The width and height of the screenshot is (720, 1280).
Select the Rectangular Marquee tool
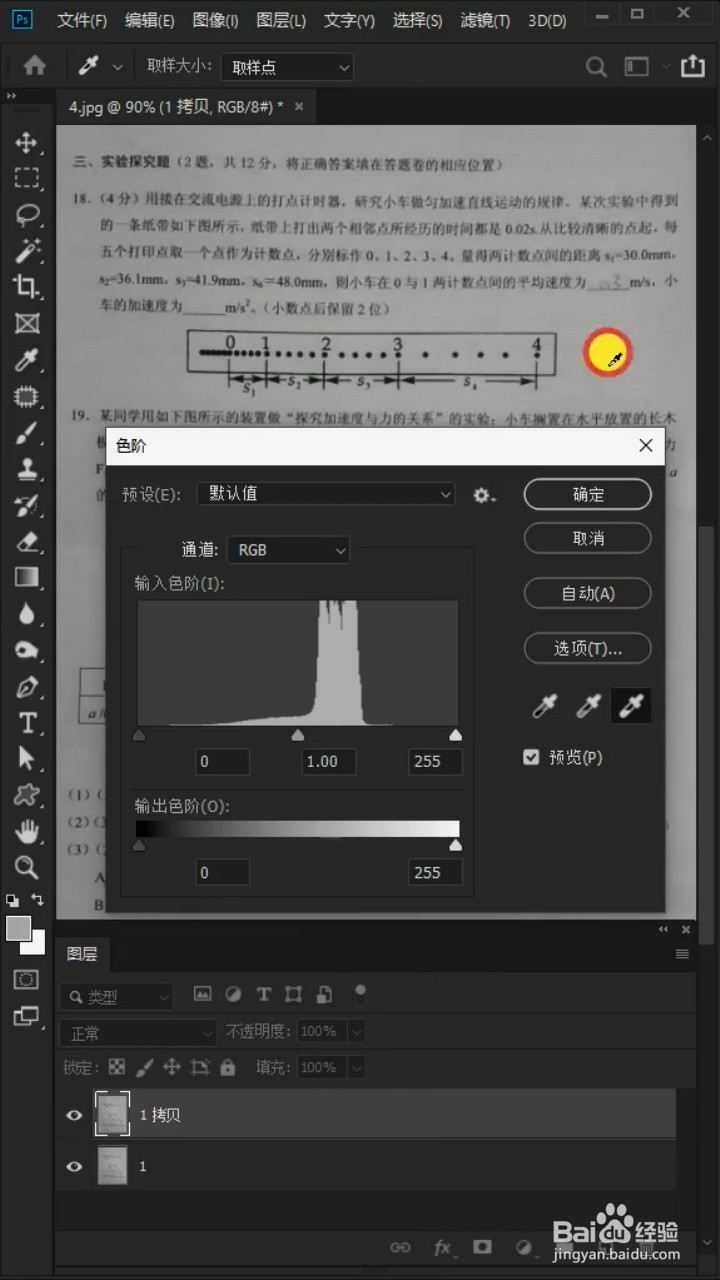tap(26, 178)
